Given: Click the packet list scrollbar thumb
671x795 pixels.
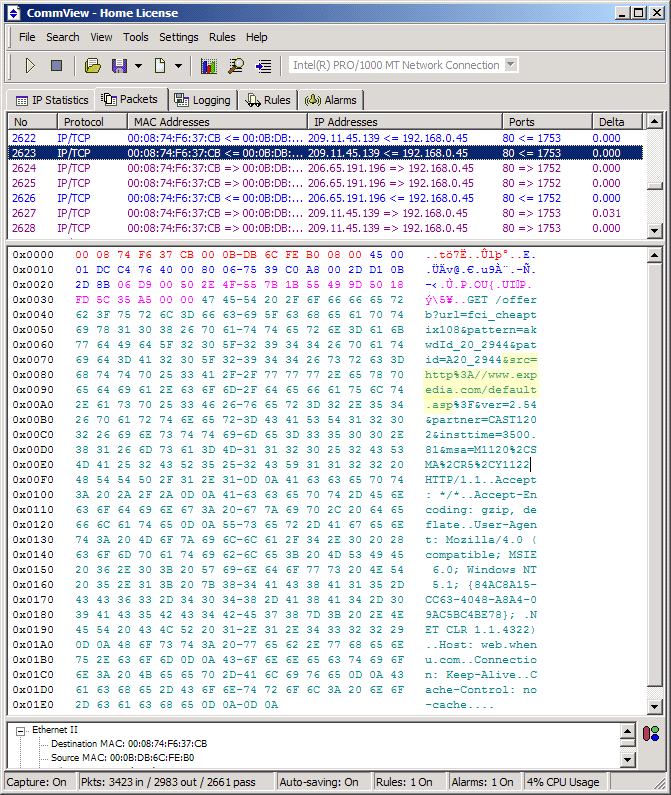Looking at the screenshot, I should pos(654,186).
